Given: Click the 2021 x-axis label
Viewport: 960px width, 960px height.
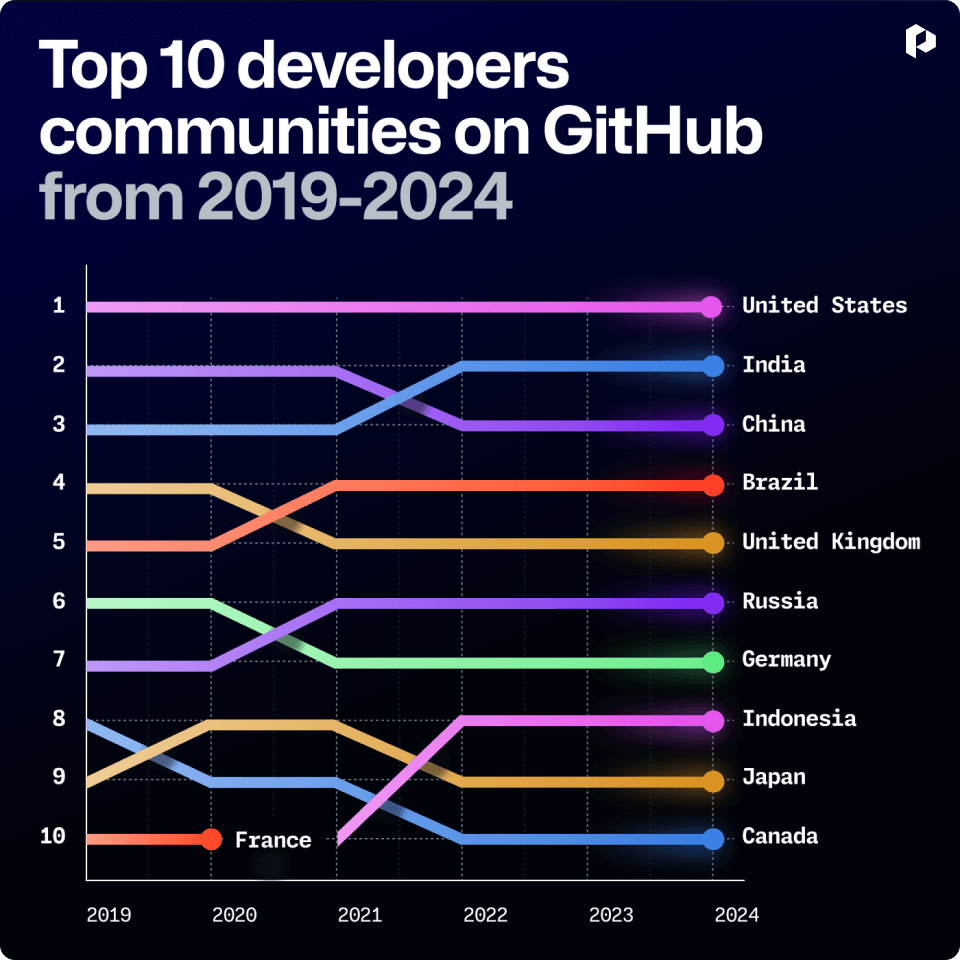Looking at the screenshot, I should [359, 915].
